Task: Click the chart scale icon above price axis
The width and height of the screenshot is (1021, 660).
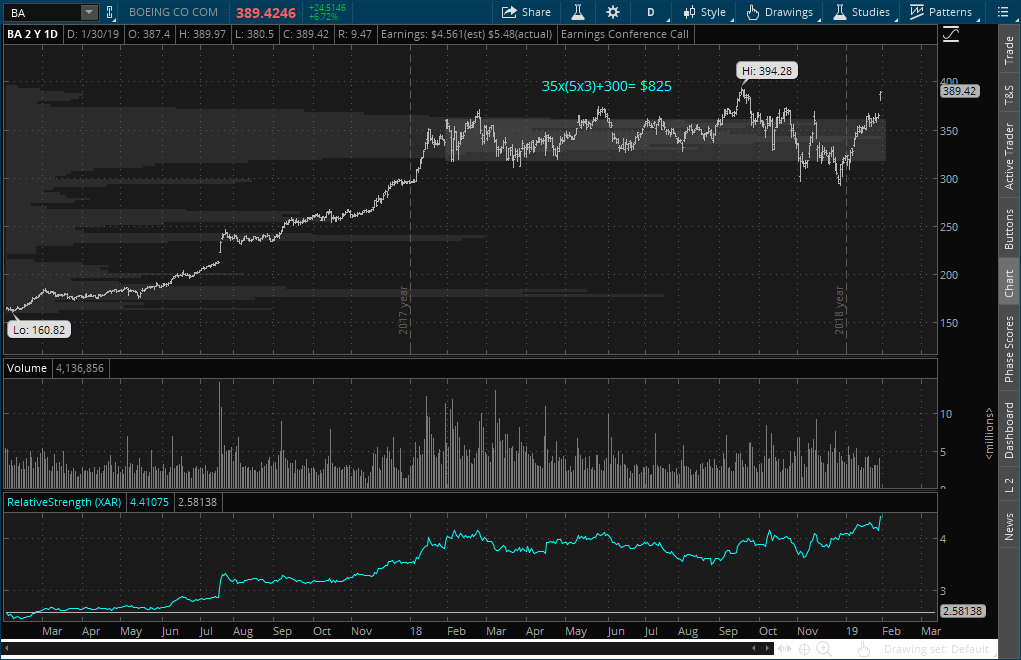Action: click(x=950, y=33)
